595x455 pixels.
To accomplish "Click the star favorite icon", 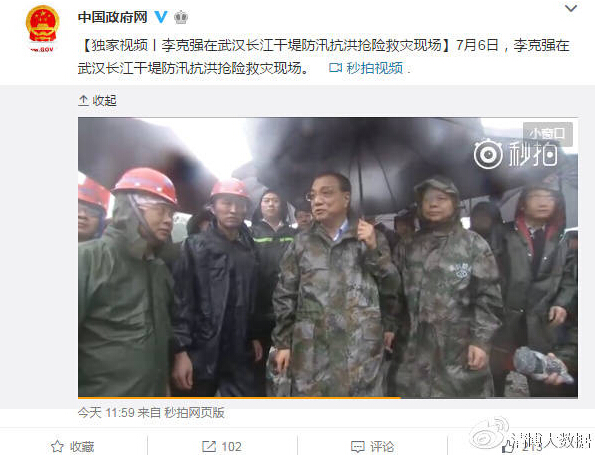I will 57,446.
